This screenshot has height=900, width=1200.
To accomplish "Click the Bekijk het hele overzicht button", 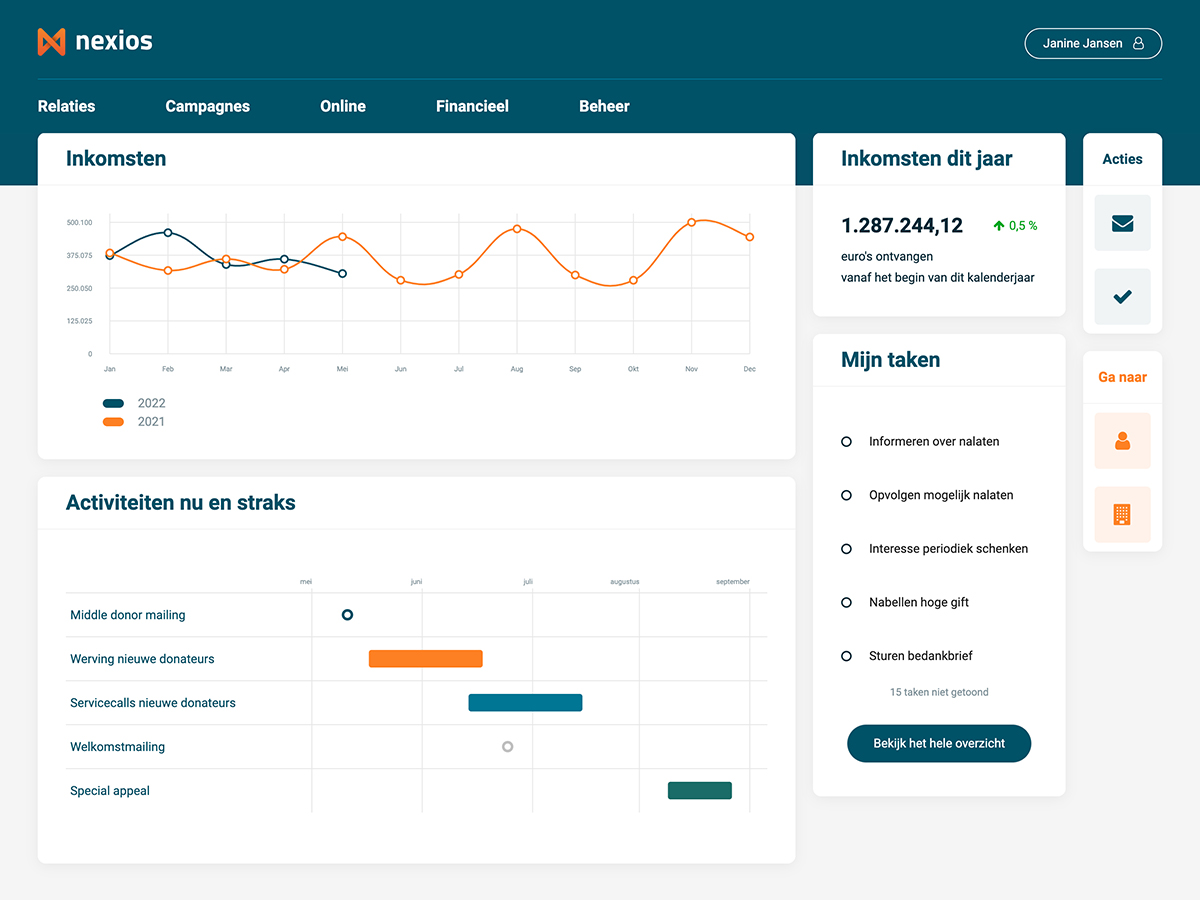I will [938, 744].
